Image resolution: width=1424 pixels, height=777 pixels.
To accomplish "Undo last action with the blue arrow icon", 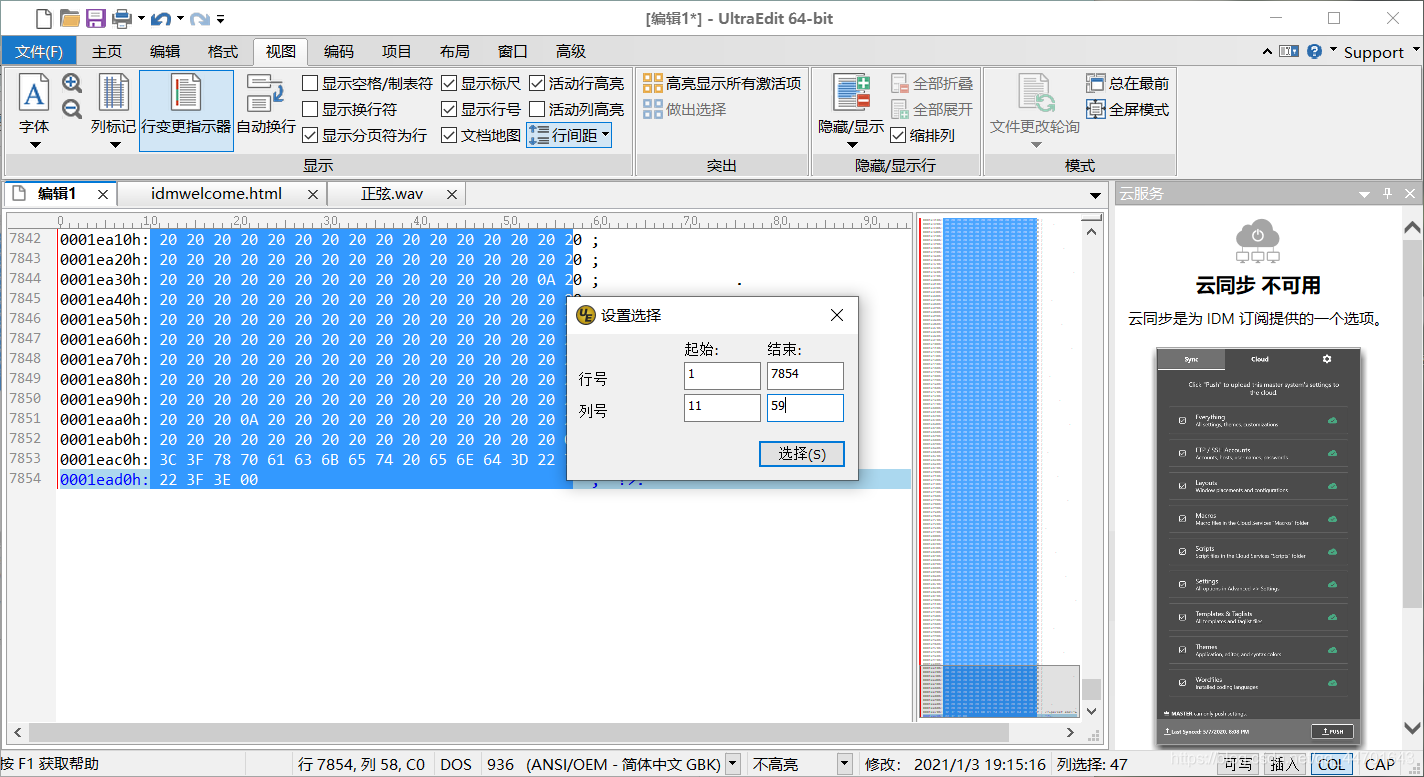I will pyautogui.click(x=161, y=18).
